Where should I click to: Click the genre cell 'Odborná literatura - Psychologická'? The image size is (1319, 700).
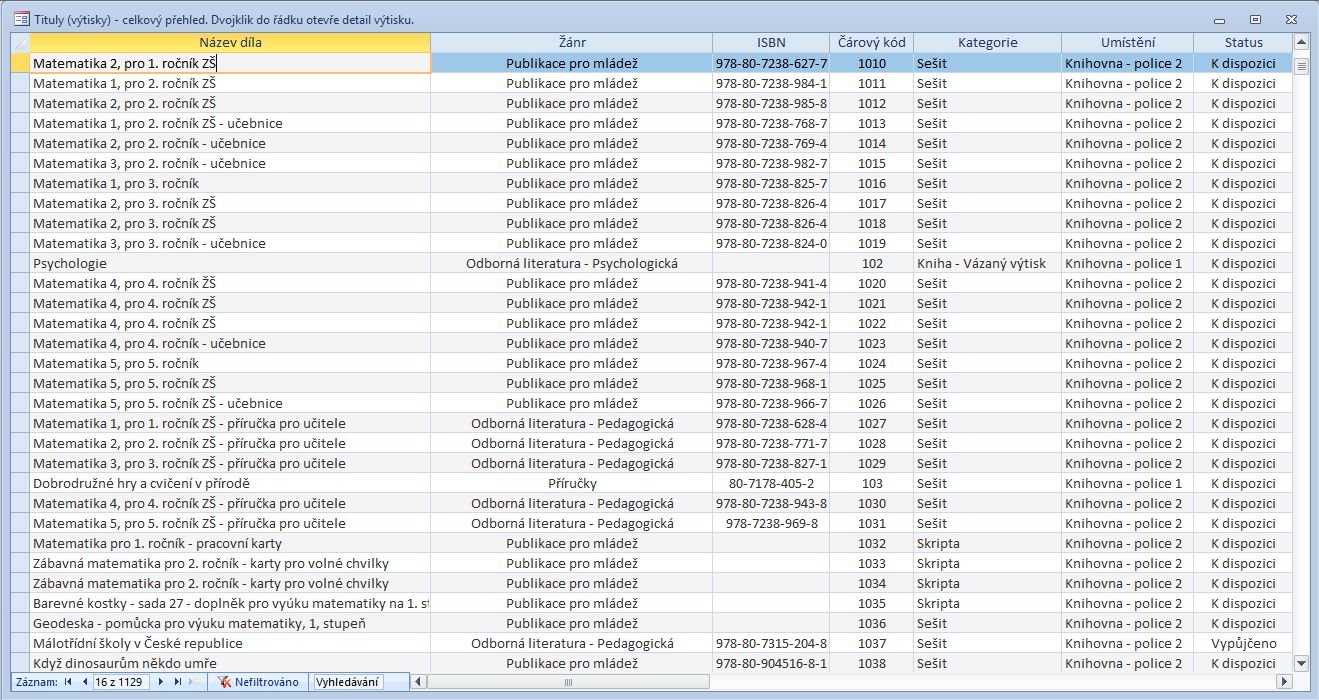572,263
